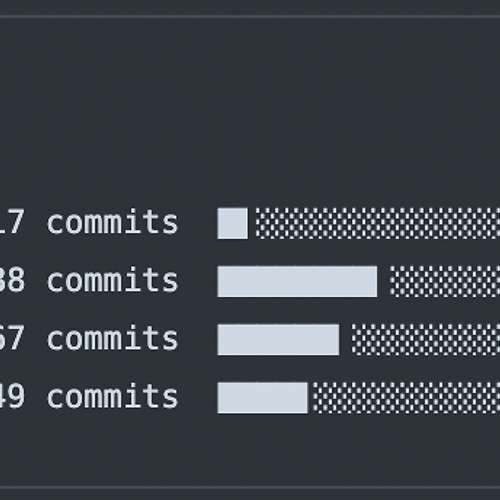Click the word commits in the 17 row

pyautogui.click(x=112, y=221)
